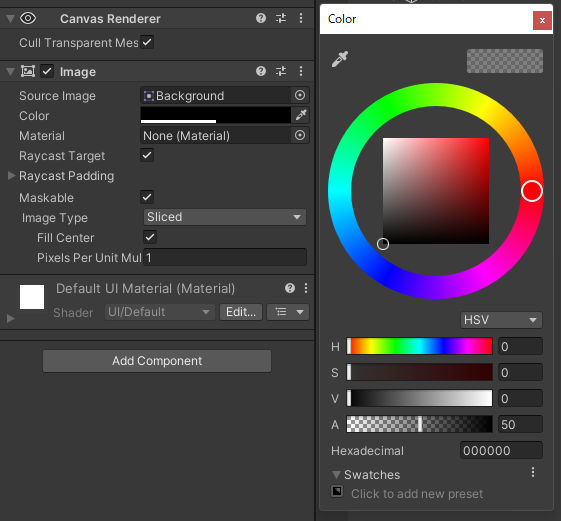
Task: Click the eyedropper next to Color field
Action: point(301,115)
